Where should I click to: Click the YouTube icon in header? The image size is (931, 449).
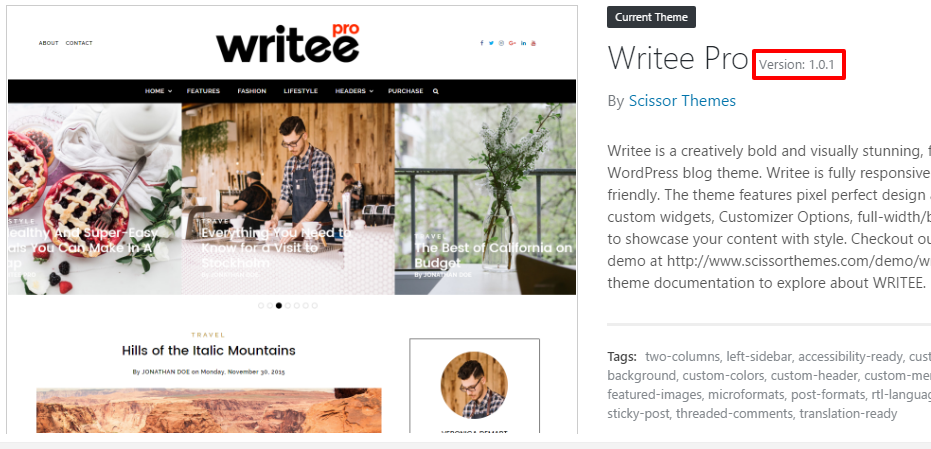(534, 43)
